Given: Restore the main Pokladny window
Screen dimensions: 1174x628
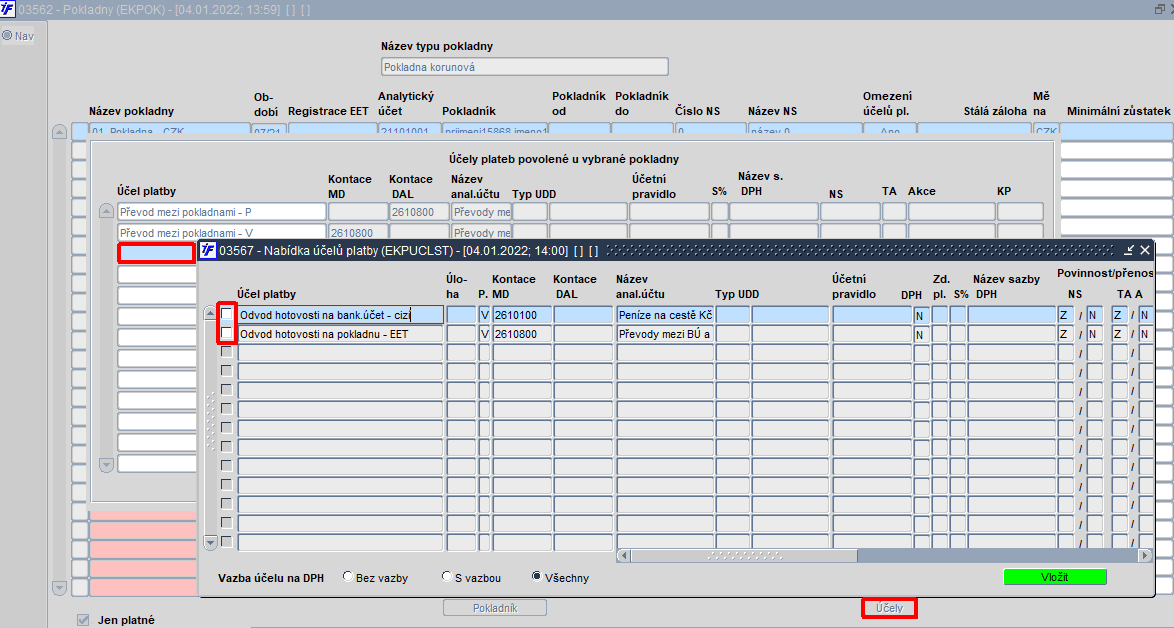Looking at the screenshot, I should click(1161, 9).
